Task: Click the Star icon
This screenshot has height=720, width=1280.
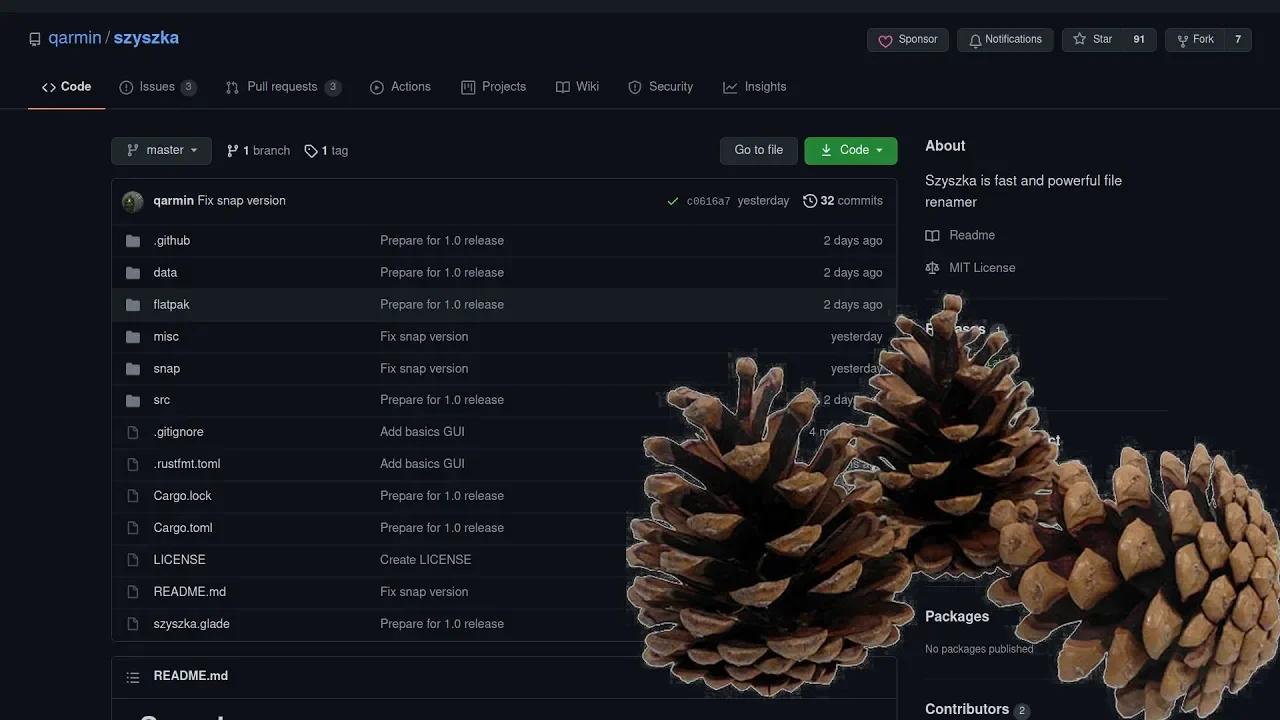Action: [1079, 39]
